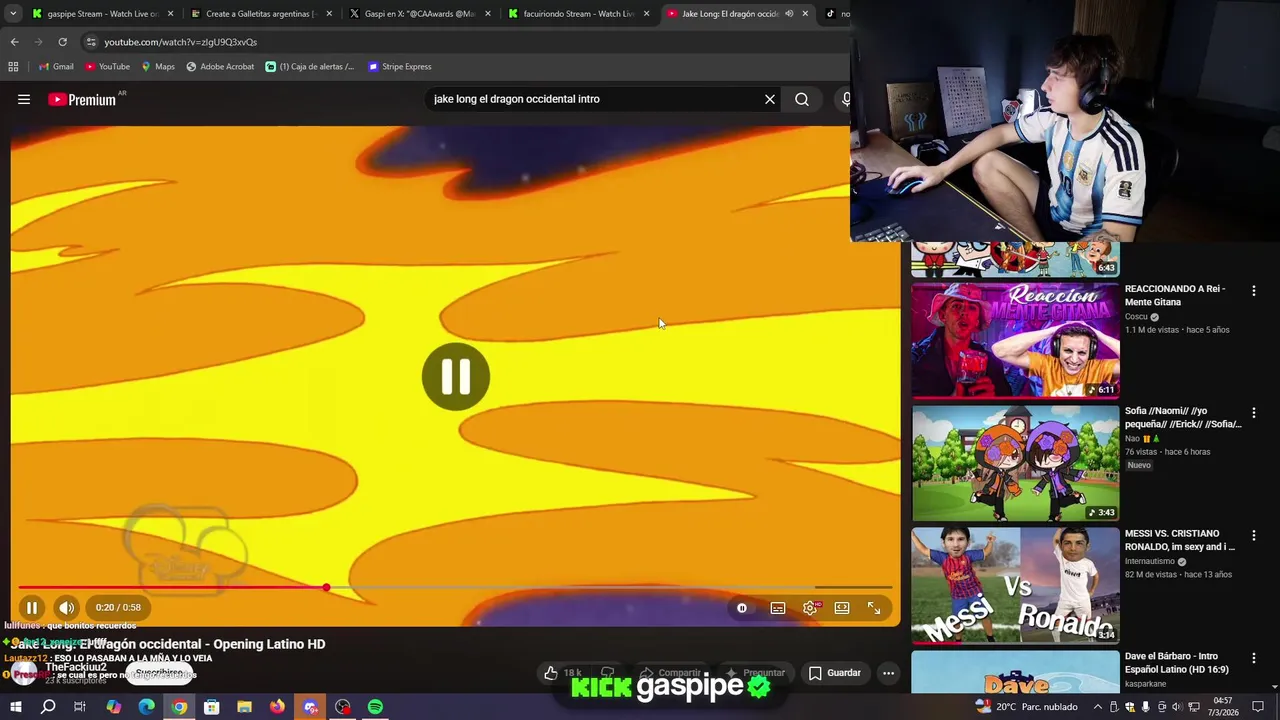Open Chrome tab search dropdown arrow
This screenshot has height=720, width=1280.
point(13,14)
